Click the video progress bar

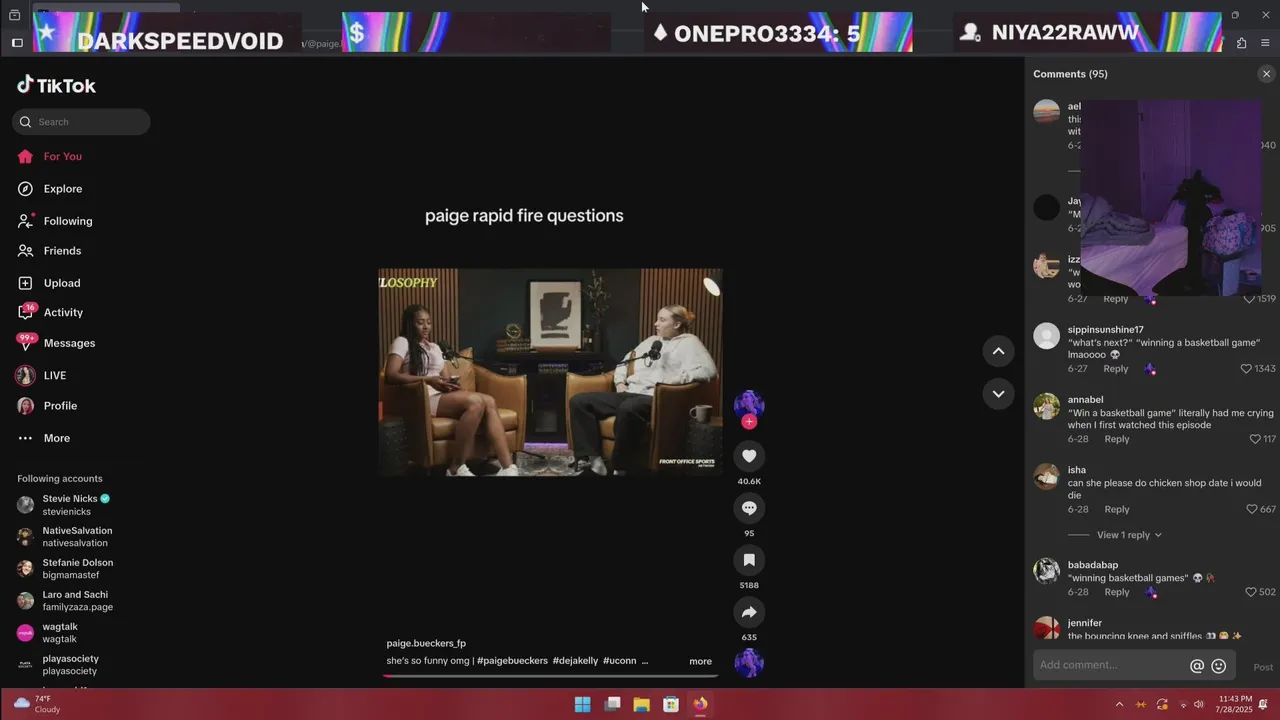tap(550, 675)
